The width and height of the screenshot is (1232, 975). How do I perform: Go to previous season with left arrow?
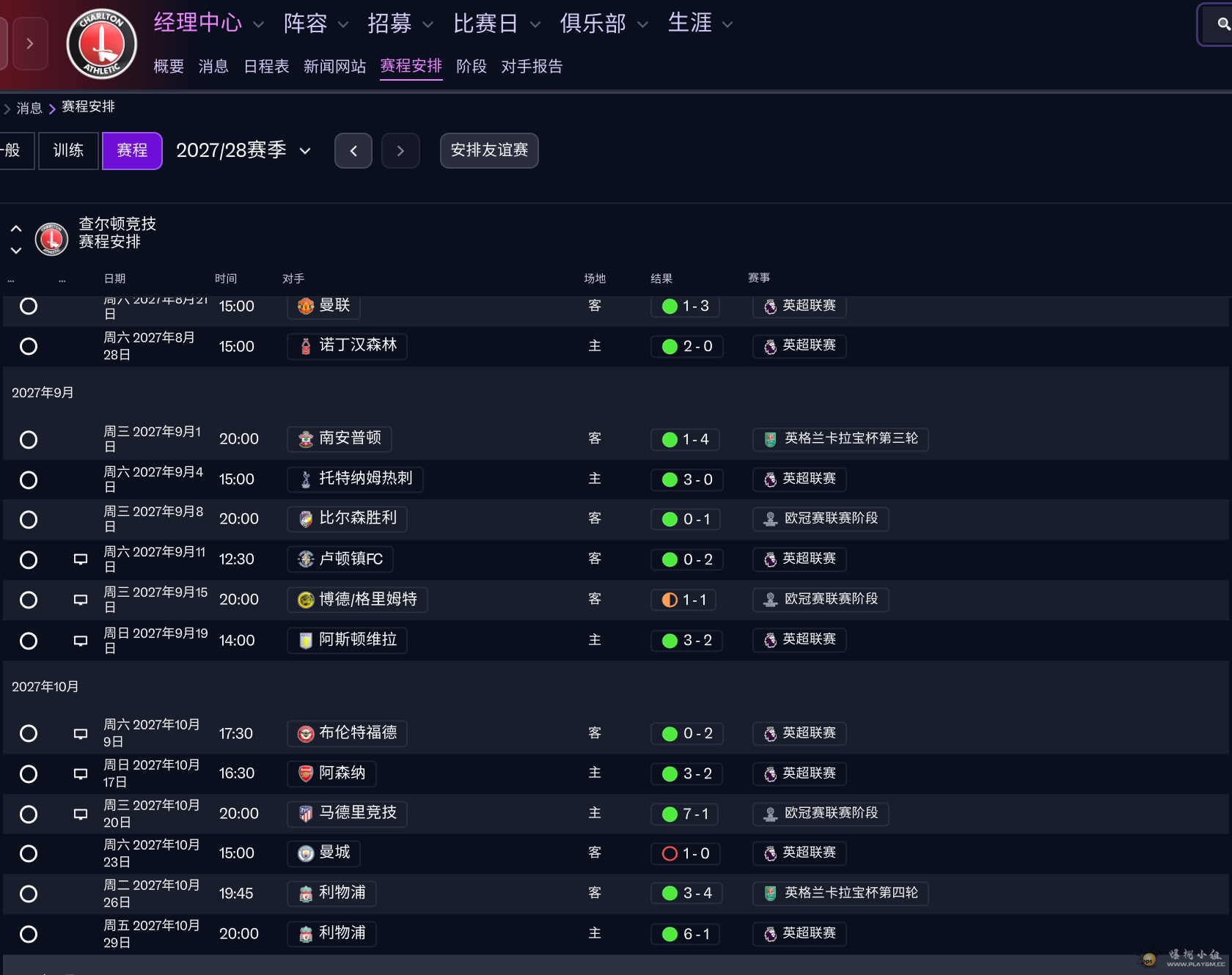[x=353, y=150]
